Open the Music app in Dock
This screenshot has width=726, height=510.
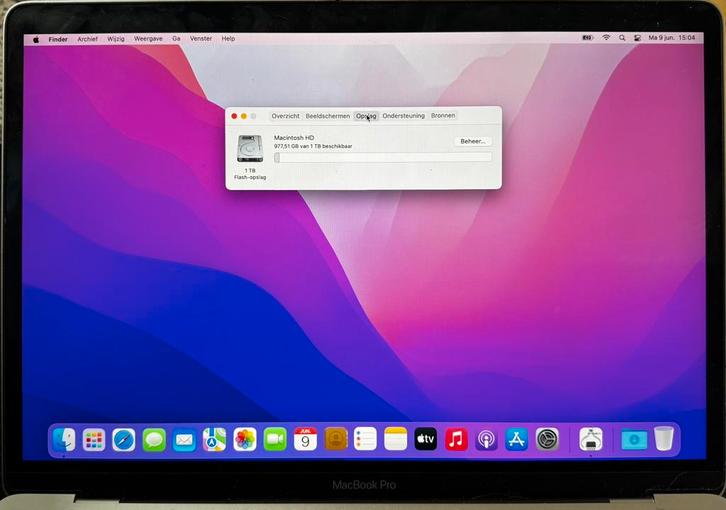tap(456, 439)
